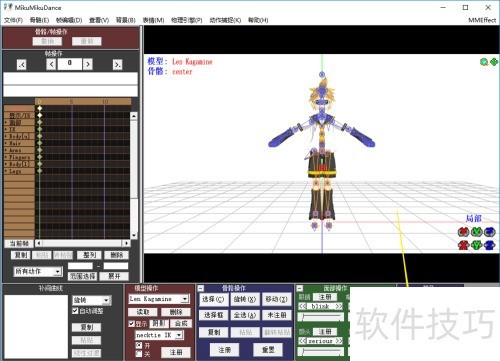The image size is (500, 361).
Task: Toggle the 局部 local axis mode label
Action: click(474, 219)
